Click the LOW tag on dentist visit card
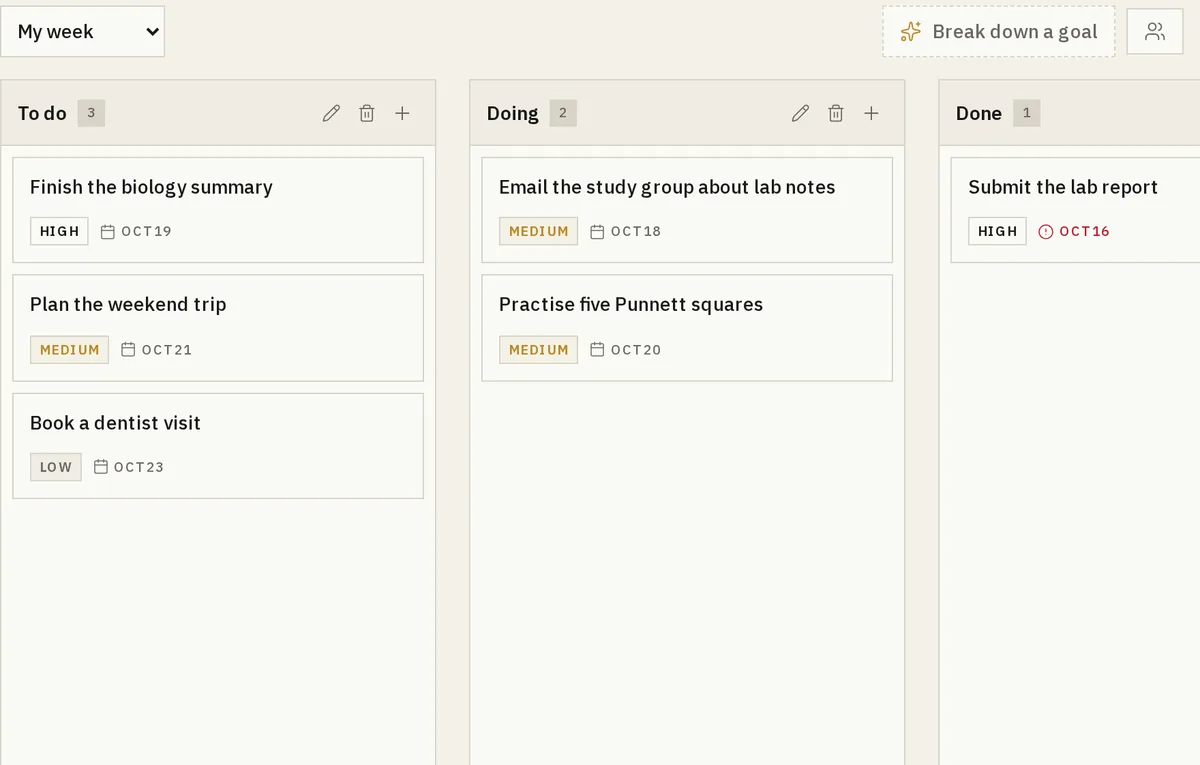The width and height of the screenshot is (1200, 765). click(56, 467)
